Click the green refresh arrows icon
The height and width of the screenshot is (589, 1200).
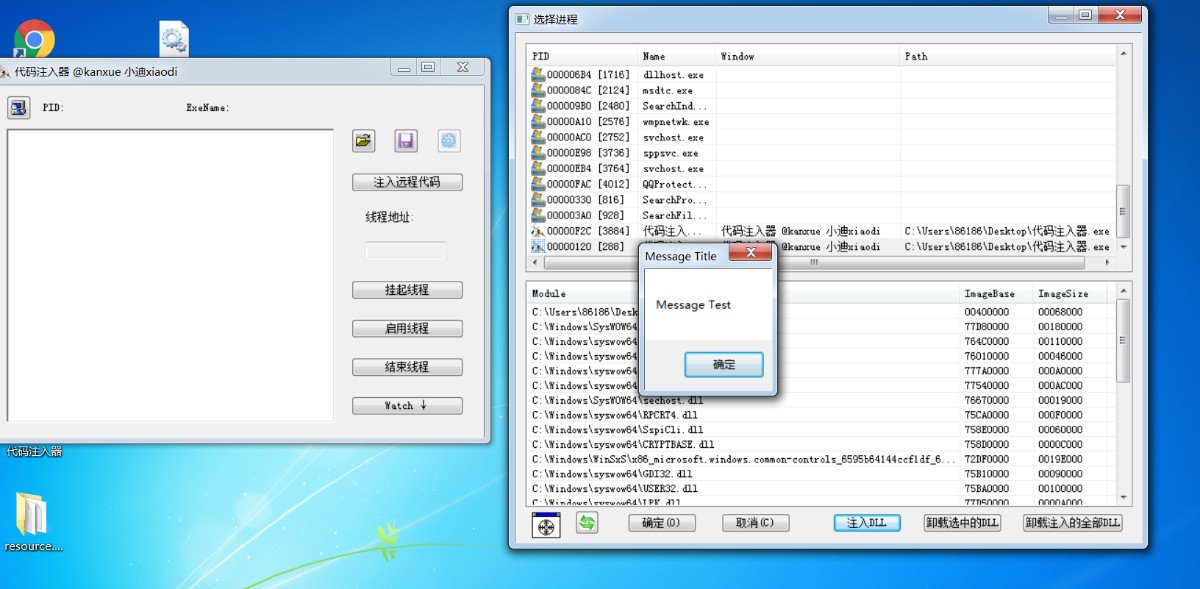pos(587,522)
